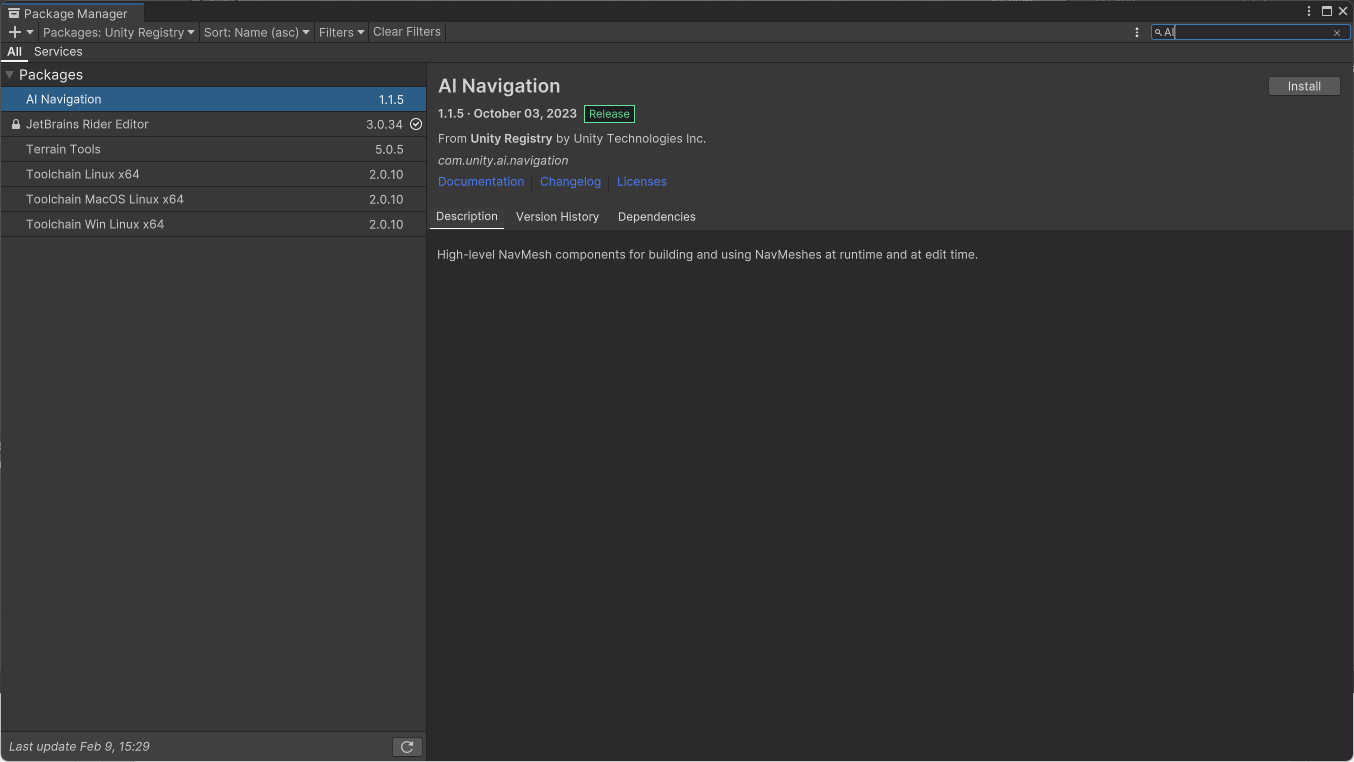Image resolution: width=1354 pixels, height=762 pixels.
Task: Select Toolchain Win Linux x64 package
Action: coord(213,224)
